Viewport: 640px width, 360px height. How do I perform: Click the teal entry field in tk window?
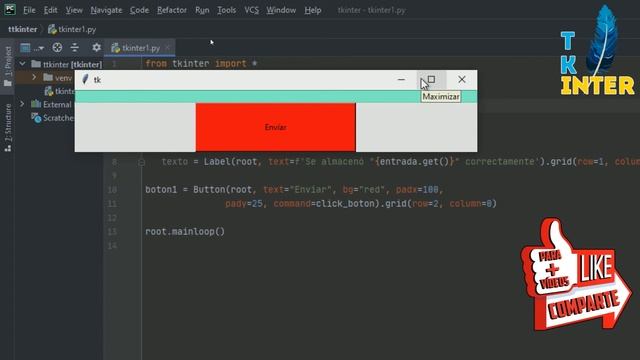276,96
